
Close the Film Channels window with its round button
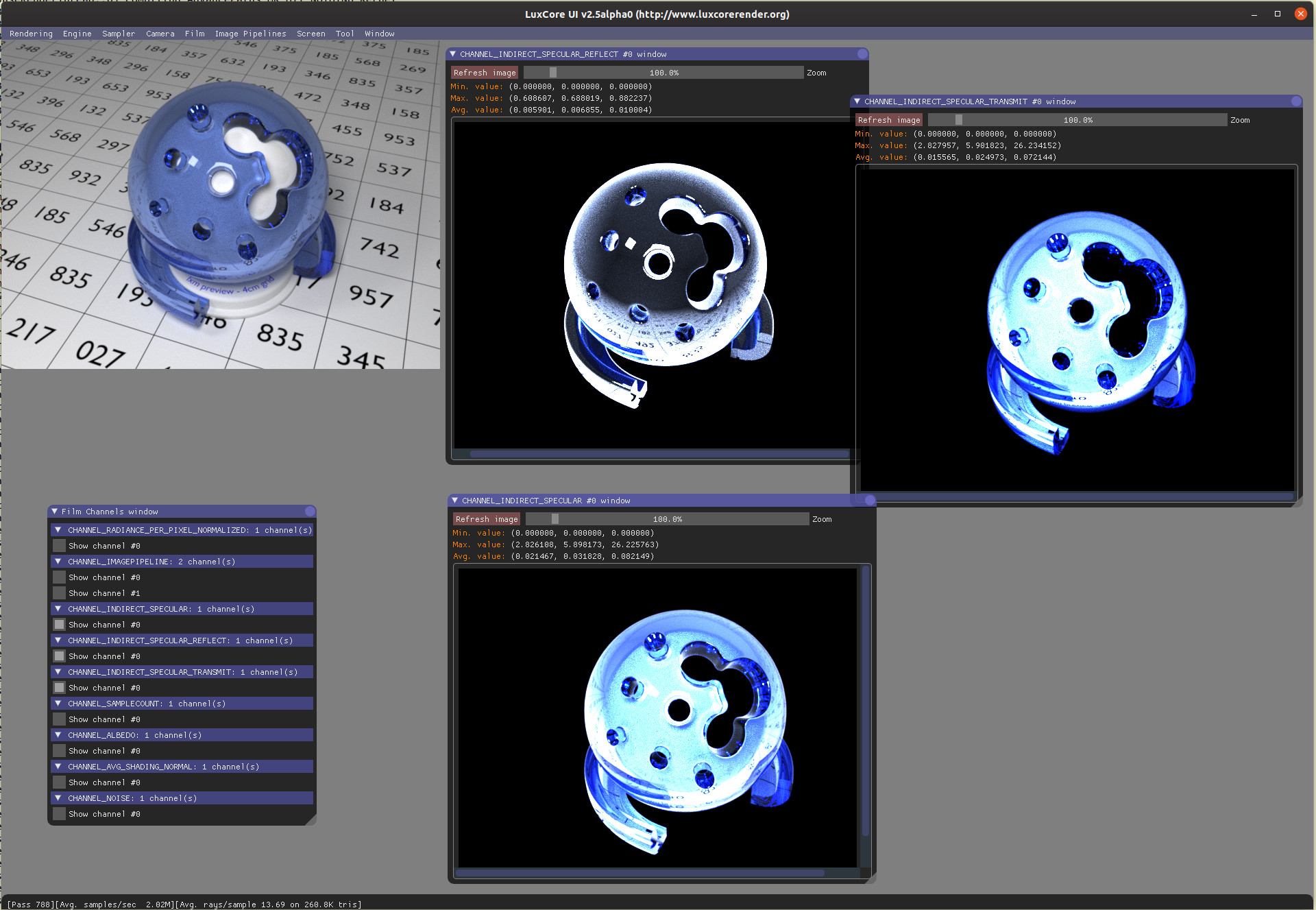point(310,512)
